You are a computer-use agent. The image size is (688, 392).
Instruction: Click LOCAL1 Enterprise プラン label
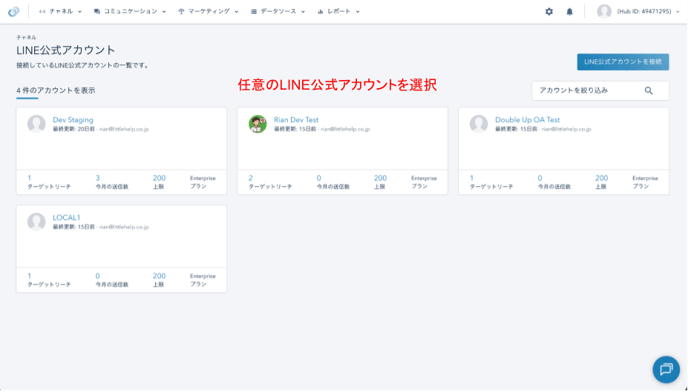[x=203, y=280]
